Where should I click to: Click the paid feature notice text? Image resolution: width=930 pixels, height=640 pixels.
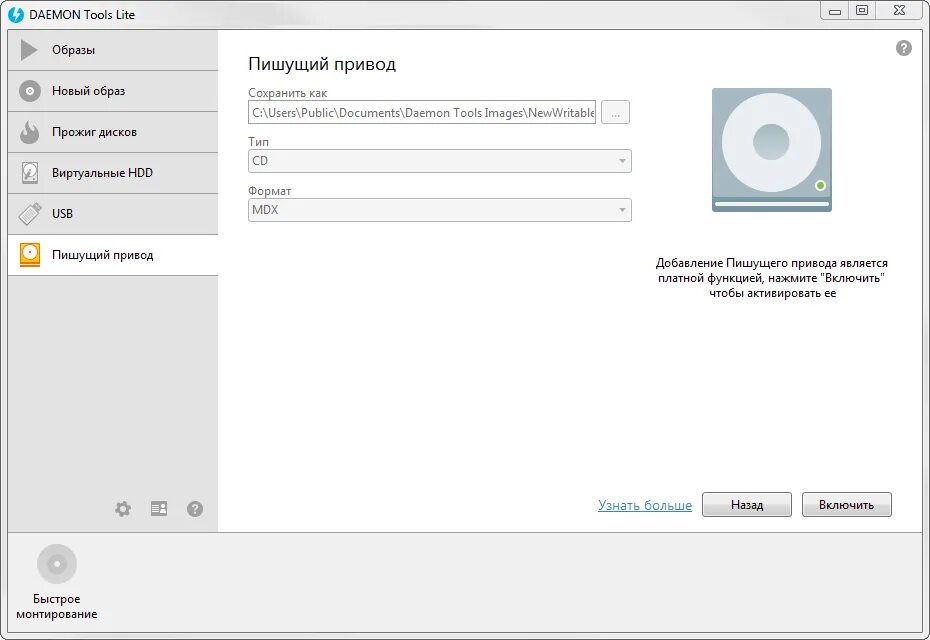(772, 278)
